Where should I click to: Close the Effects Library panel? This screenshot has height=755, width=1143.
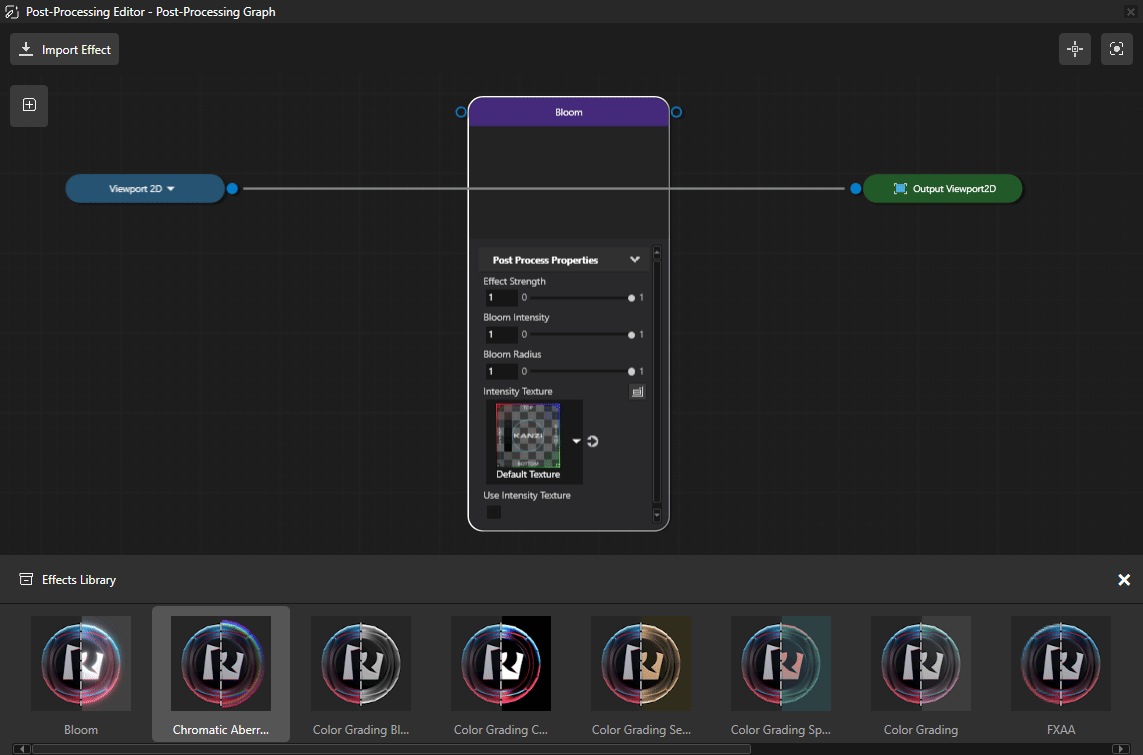[1124, 580]
